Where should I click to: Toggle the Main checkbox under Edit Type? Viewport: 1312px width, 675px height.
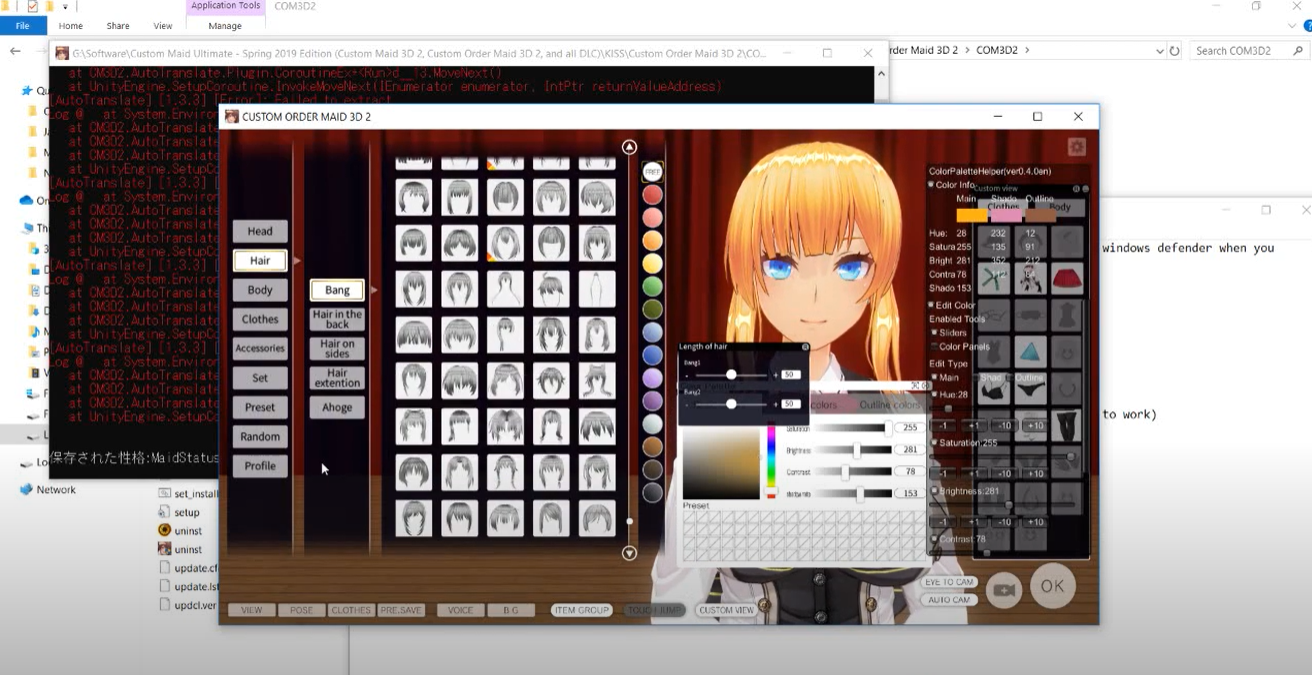[x=935, y=378]
